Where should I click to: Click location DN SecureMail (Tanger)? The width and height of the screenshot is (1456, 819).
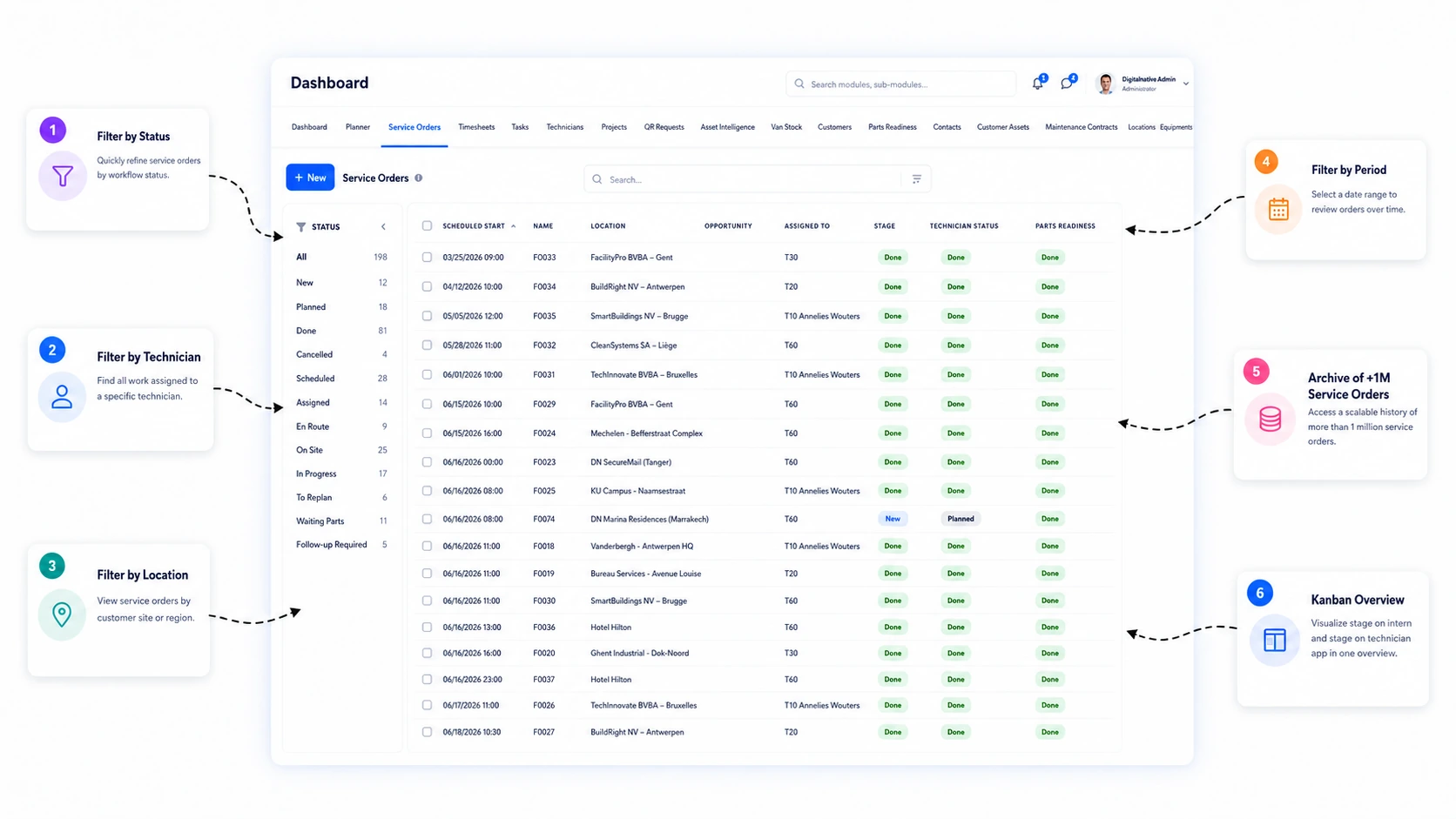click(630, 462)
